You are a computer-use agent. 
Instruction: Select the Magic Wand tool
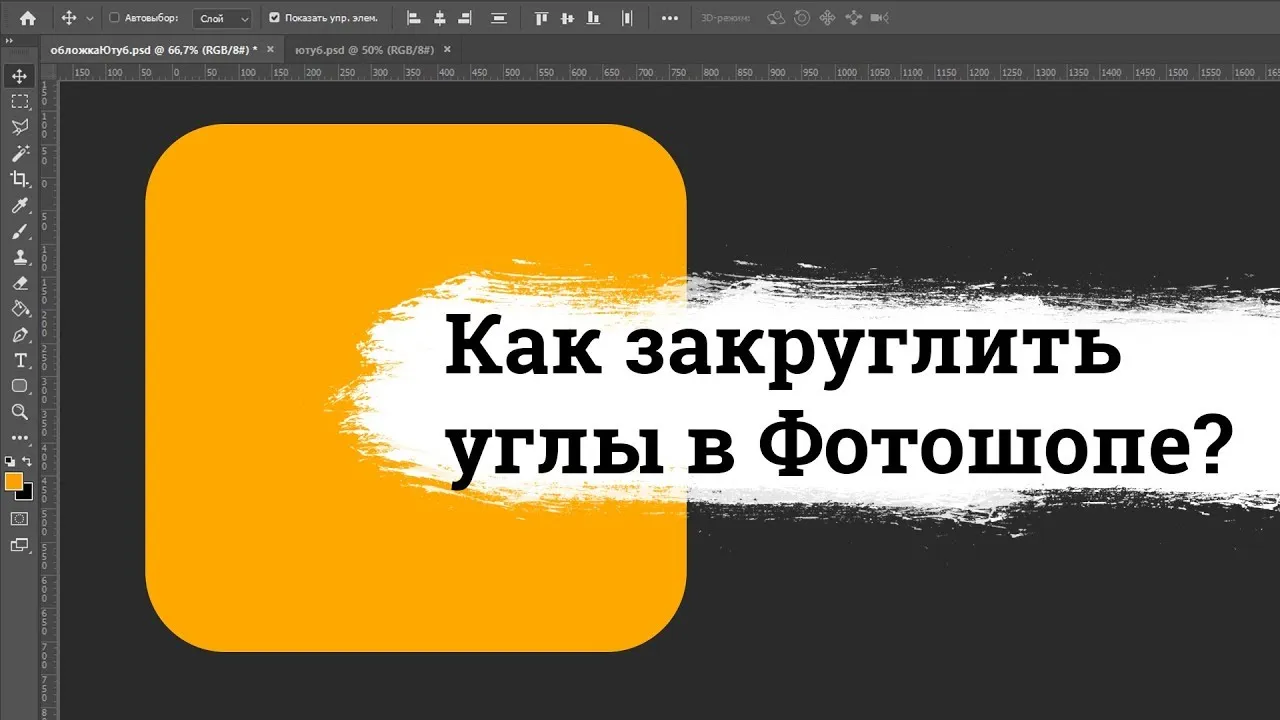click(19, 153)
